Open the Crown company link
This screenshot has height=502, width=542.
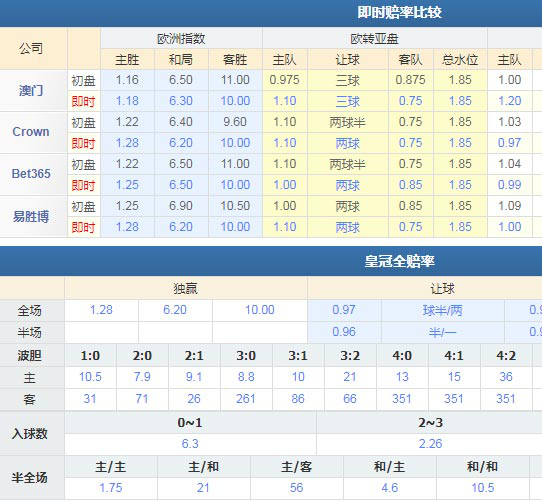[x=31, y=132]
